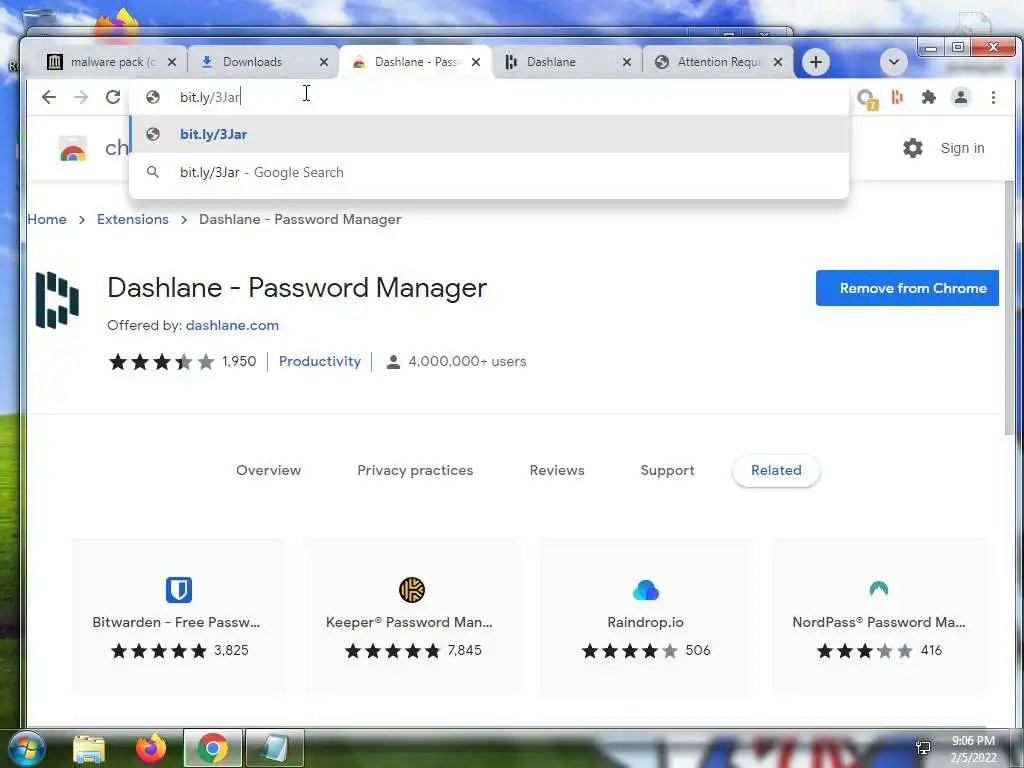Close the Downloads tab
Viewport: 1024px width, 768px height.
[x=324, y=62]
